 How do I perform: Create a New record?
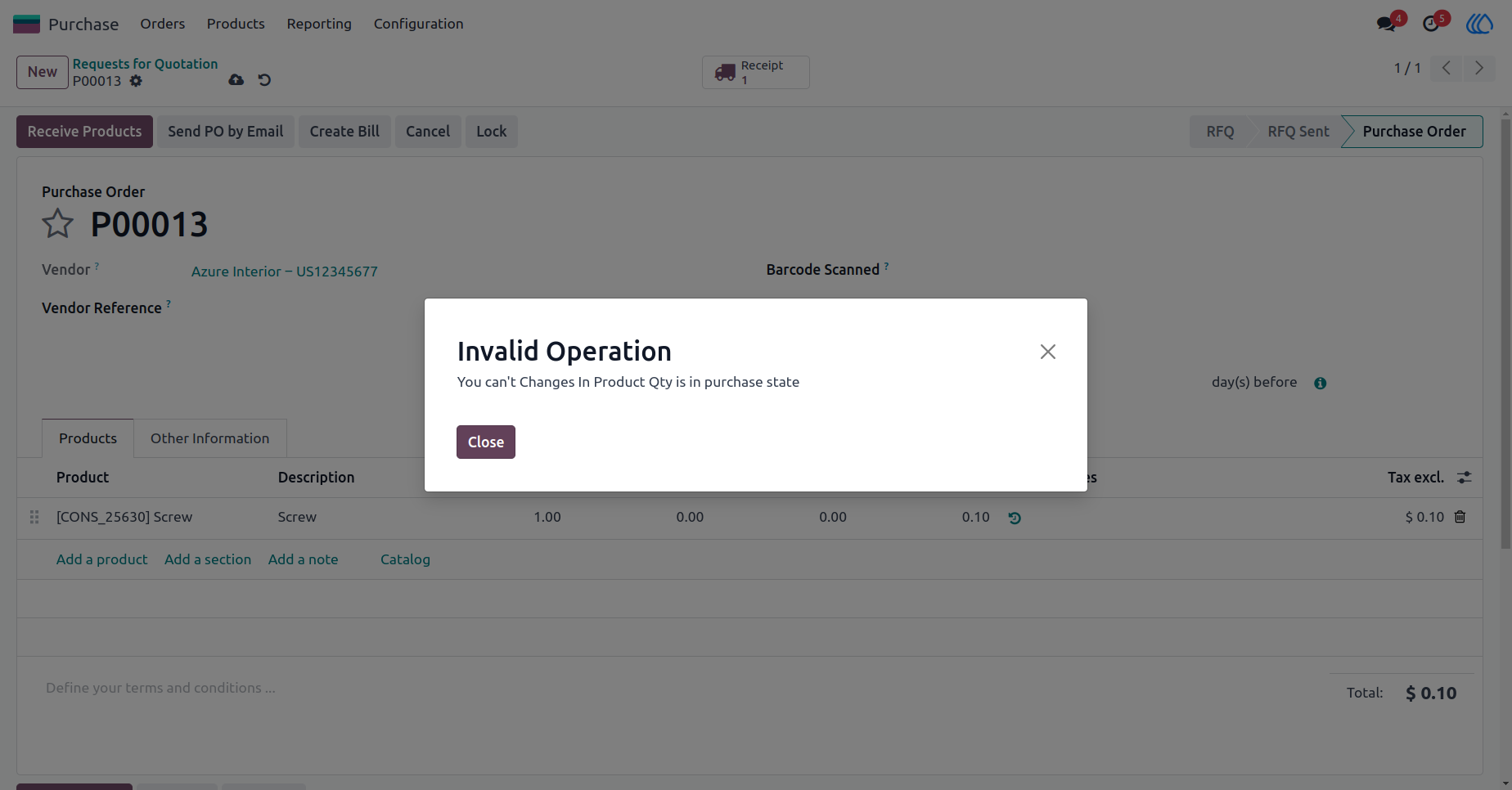pyautogui.click(x=43, y=72)
